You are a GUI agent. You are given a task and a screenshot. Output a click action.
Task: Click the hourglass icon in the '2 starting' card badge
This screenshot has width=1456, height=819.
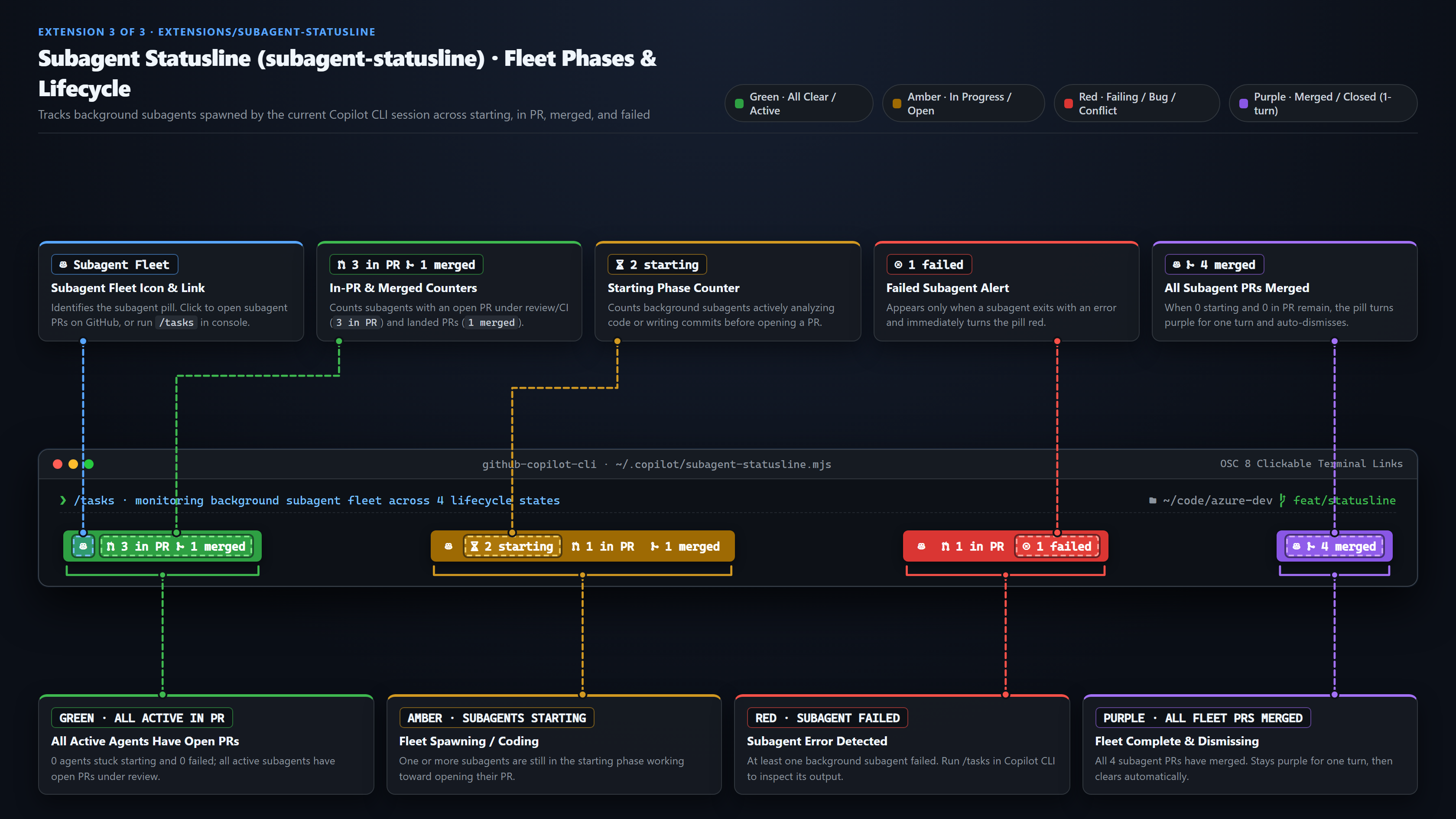(620, 264)
